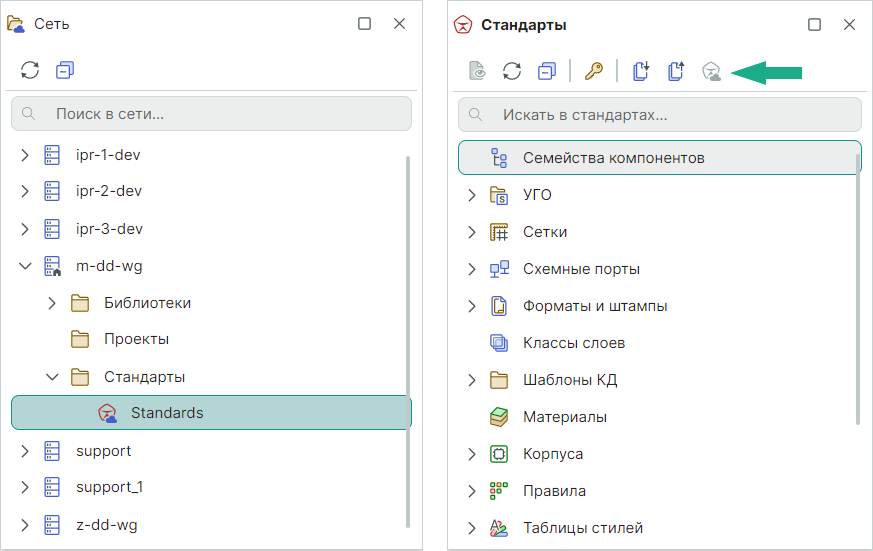Expand the Корпуса node
Viewport: 873px width, 551px height.
(x=472, y=454)
